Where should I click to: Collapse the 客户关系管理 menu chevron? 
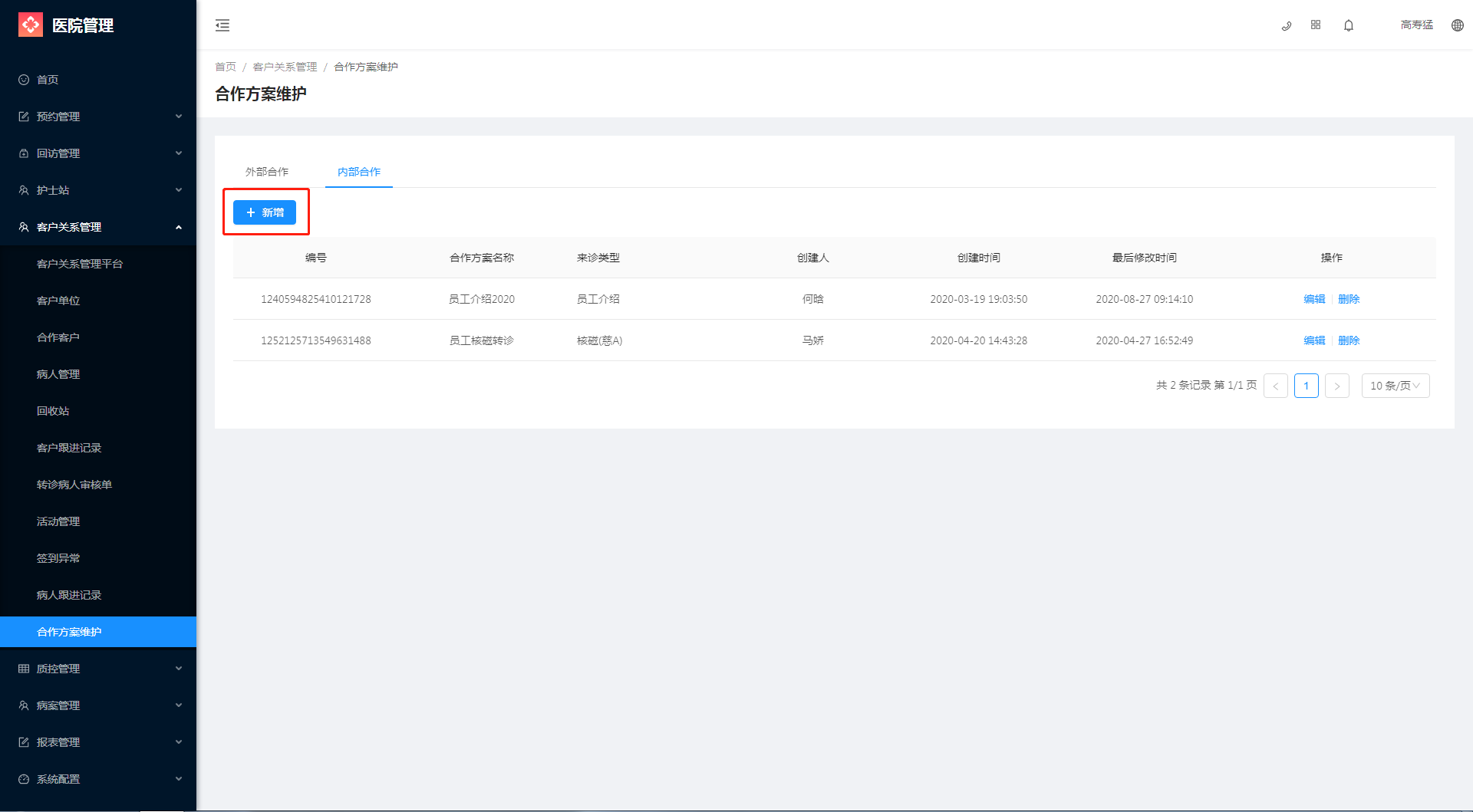tap(179, 227)
